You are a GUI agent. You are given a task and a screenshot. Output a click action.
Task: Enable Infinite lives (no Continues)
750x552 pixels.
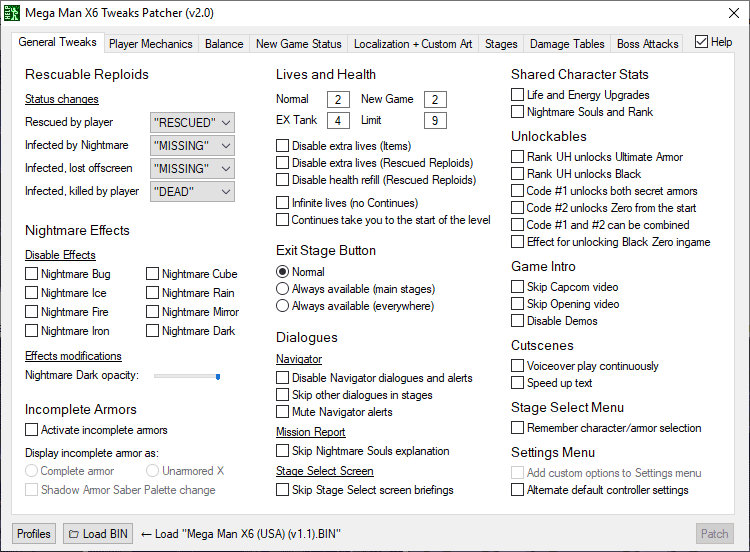click(283, 203)
